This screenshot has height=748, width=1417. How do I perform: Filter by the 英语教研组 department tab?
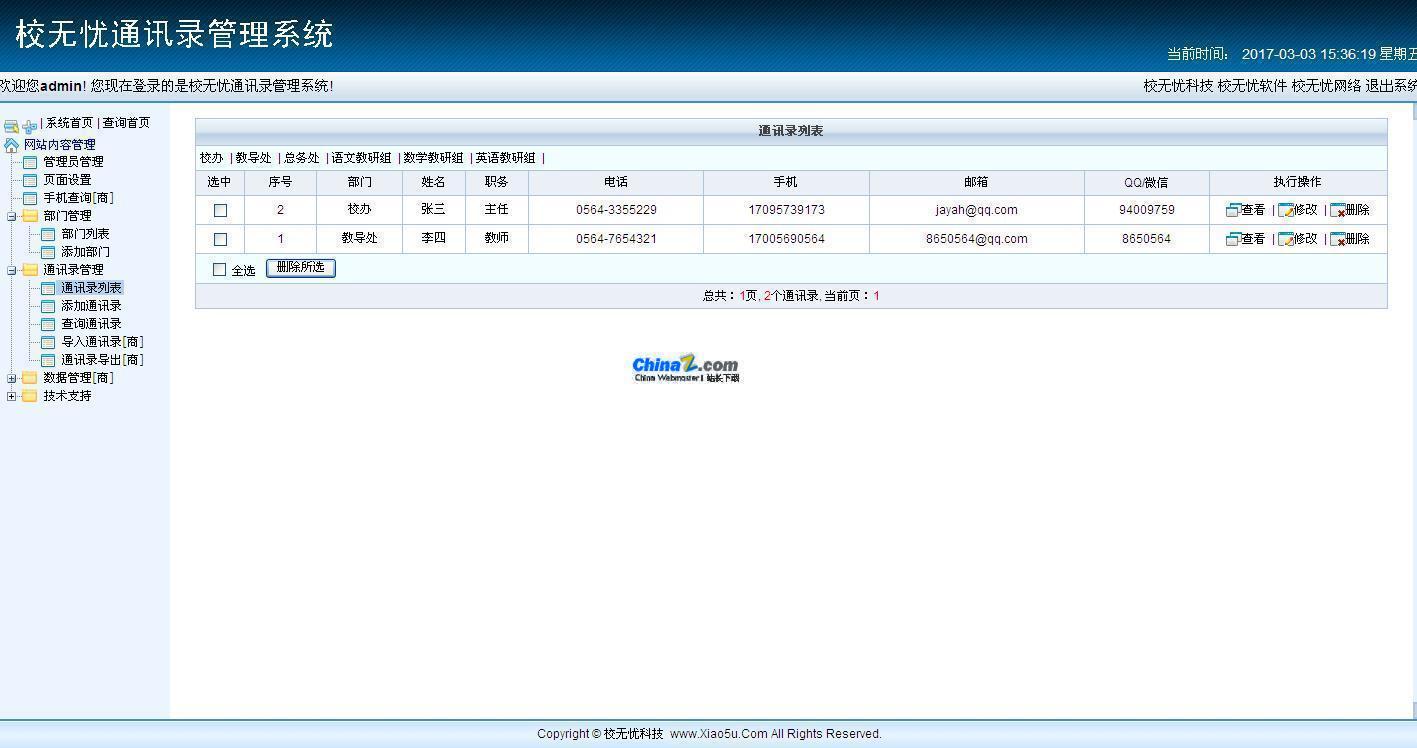click(505, 158)
